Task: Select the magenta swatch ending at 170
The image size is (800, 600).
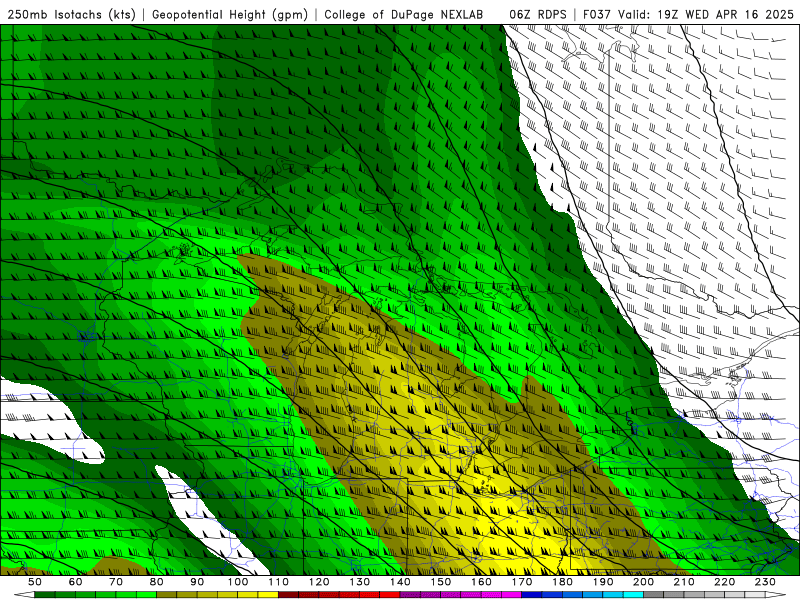Action: pos(511,595)
